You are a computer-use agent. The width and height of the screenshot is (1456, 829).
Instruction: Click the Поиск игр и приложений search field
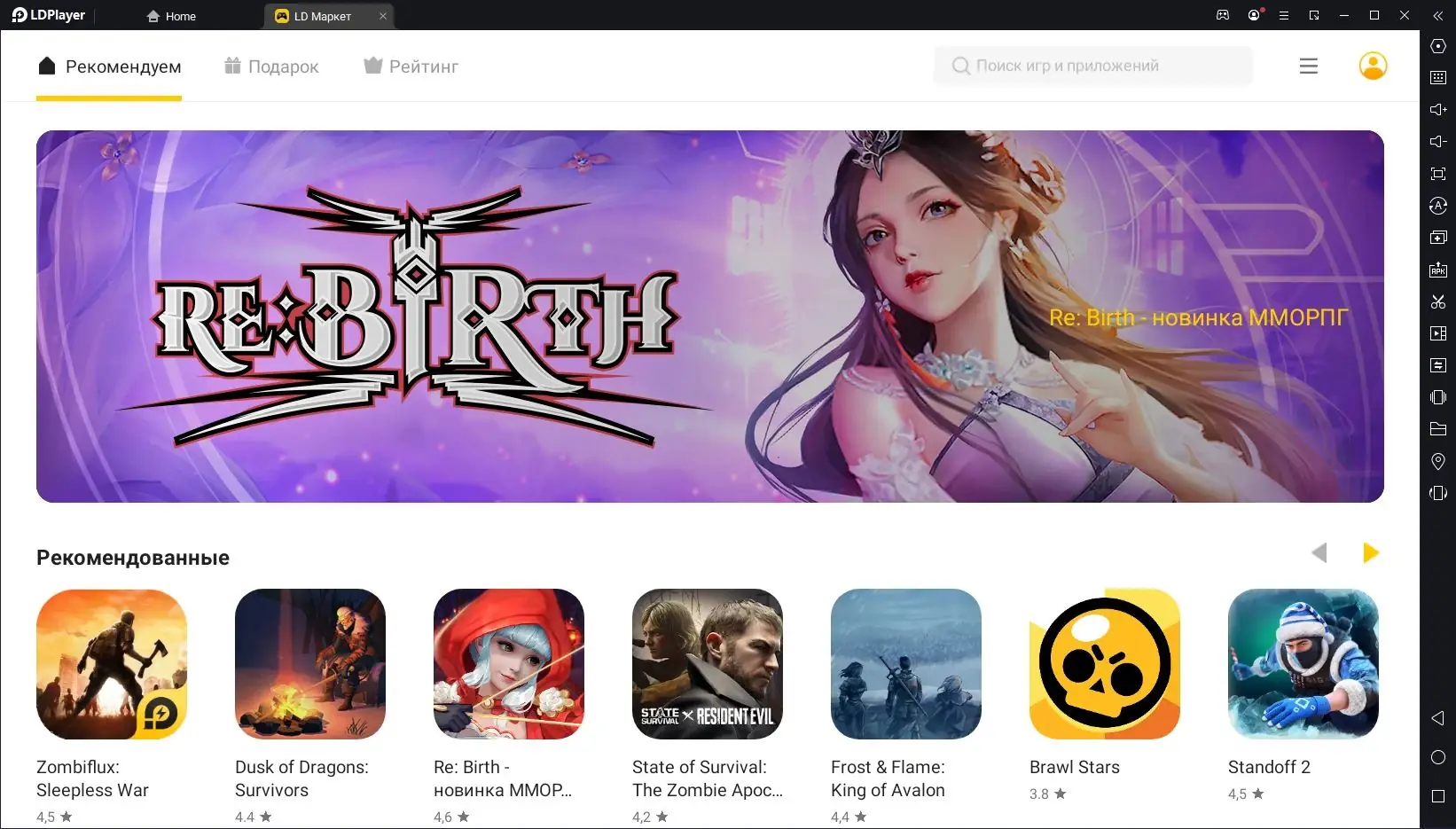tap(1093, 66)
